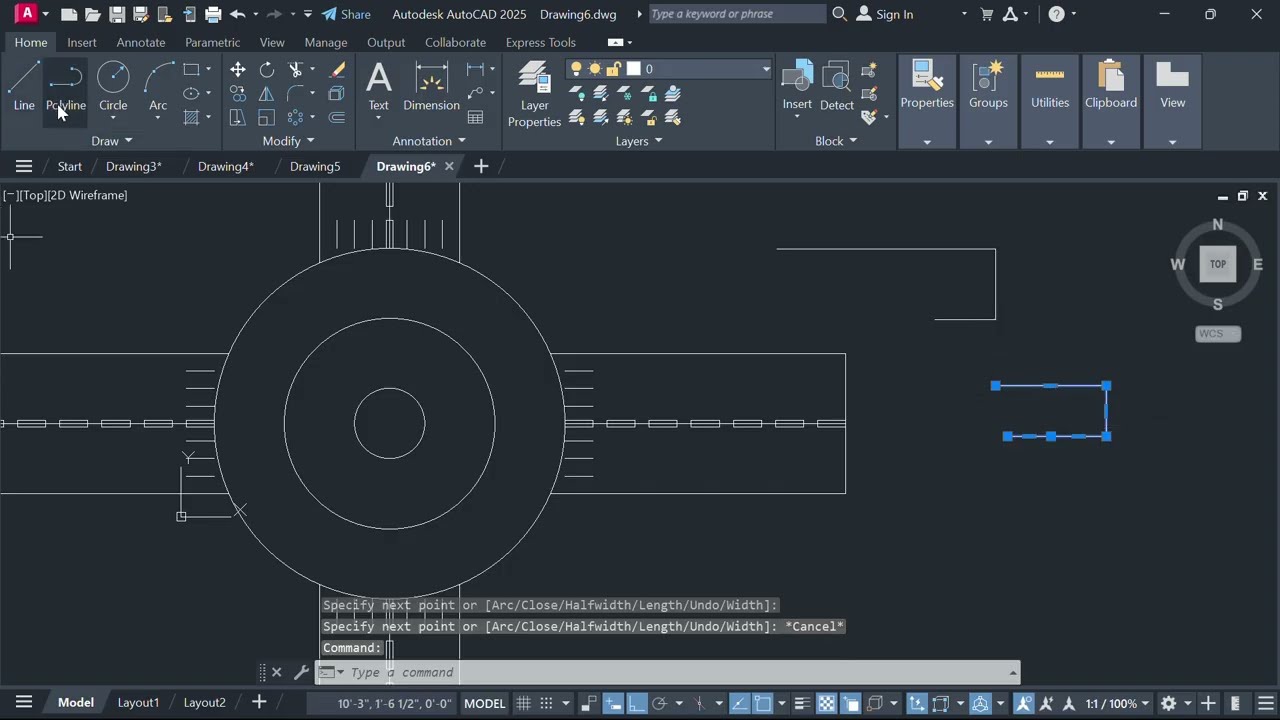Select the Circle tool

[x=113, y=86]
